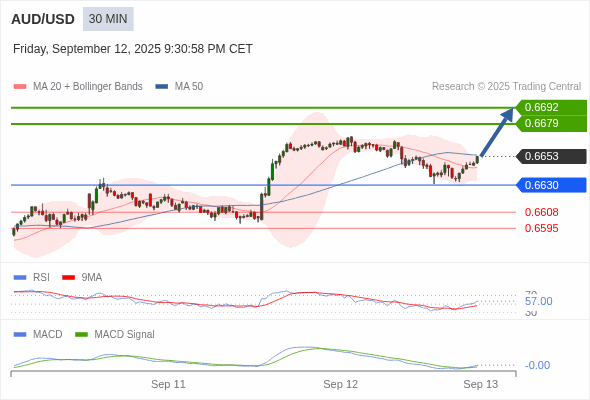Select the 0.6692 green resistance label
Image resolution: width=590 pixels, height=400 pixels.
(551, 107)
